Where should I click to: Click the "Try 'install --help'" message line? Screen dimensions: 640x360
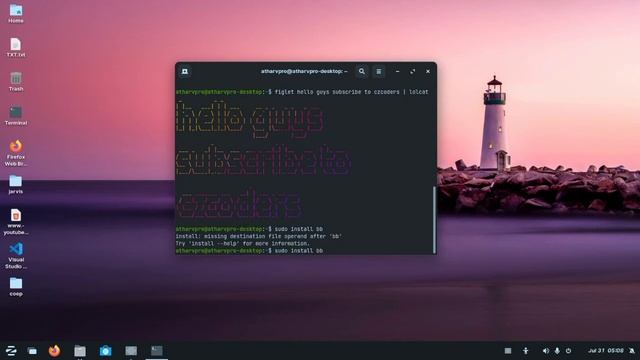242,244
